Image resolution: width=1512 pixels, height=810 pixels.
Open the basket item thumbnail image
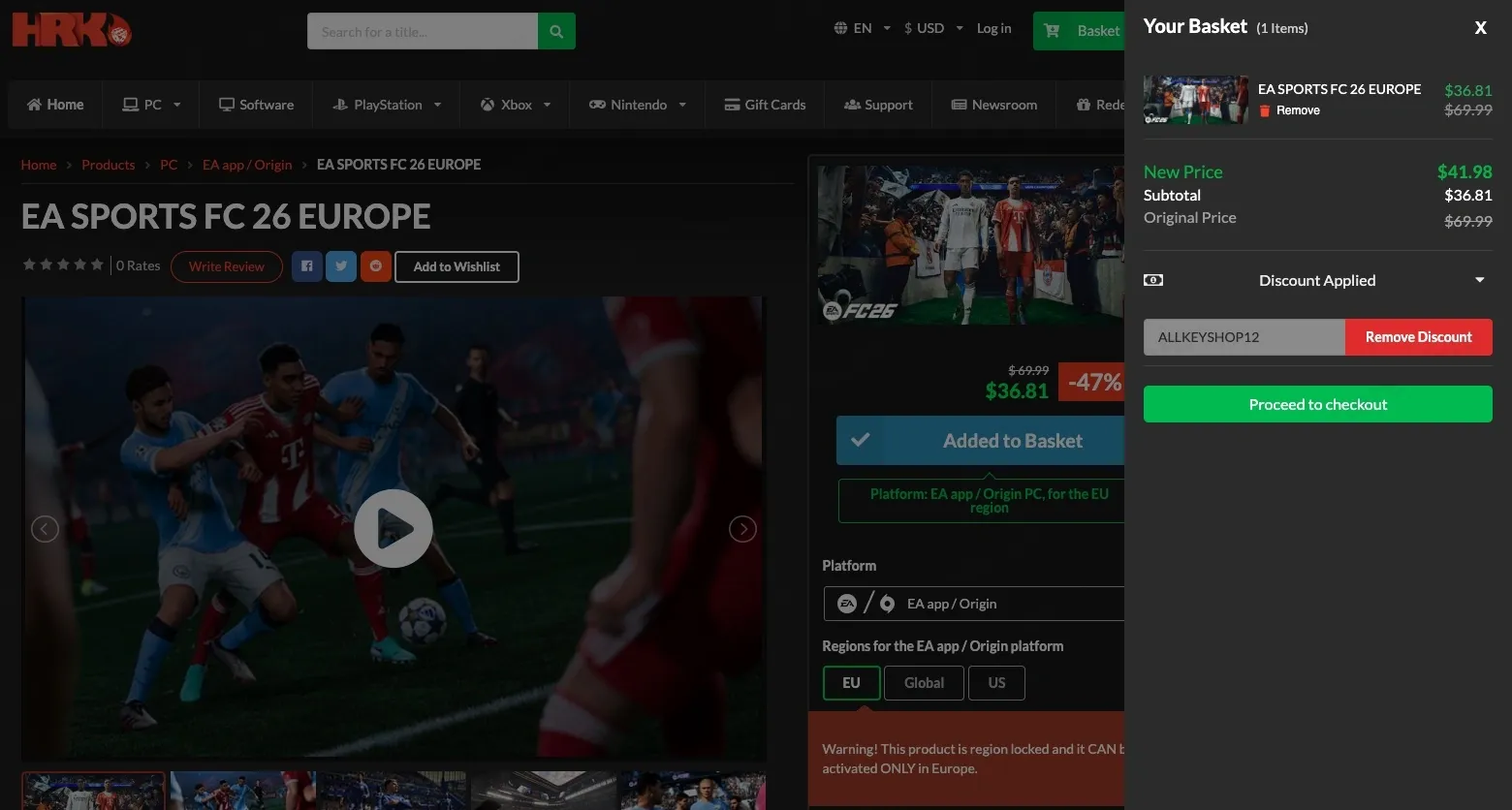point(1196,100)
